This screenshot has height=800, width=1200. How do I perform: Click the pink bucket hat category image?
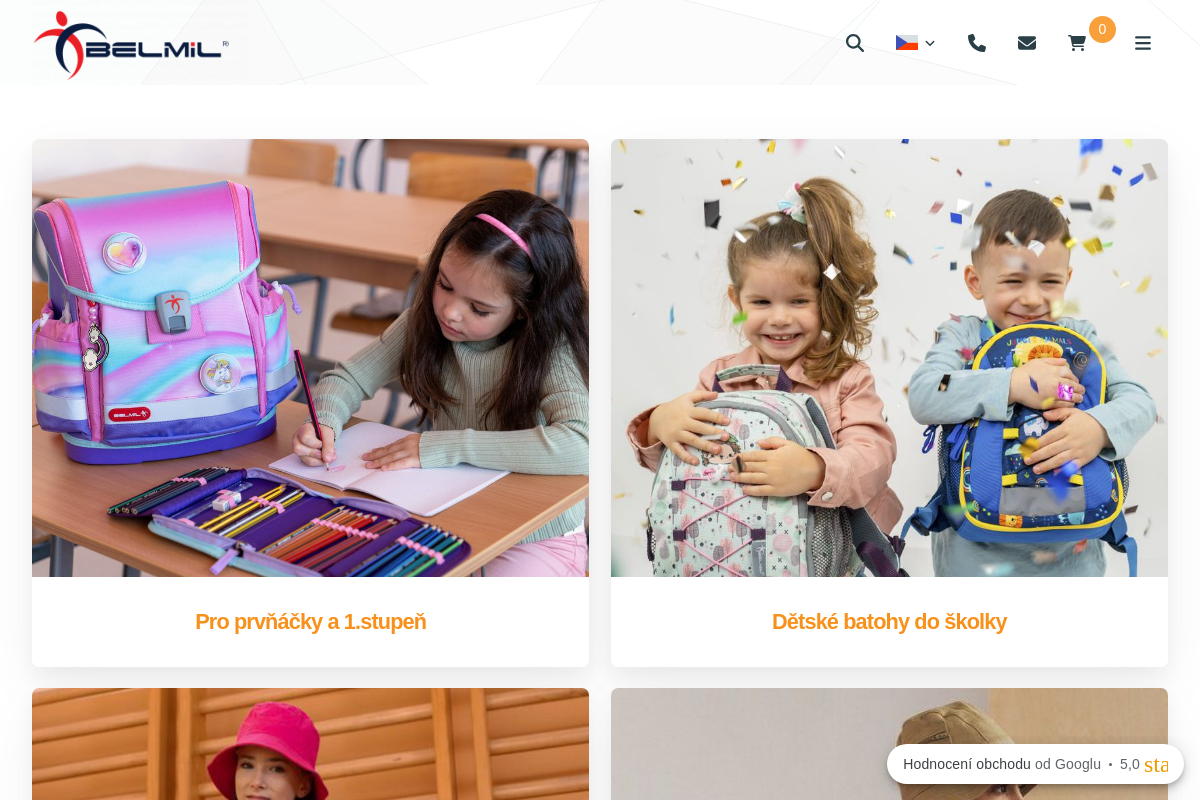[310, 744]
